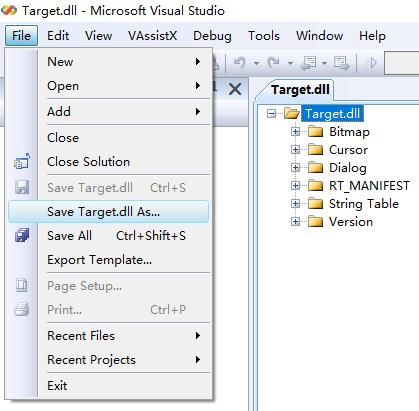Click the Redo toolbar icon
Viewport: 419px width, 411px height.
[x=274, y=63]
